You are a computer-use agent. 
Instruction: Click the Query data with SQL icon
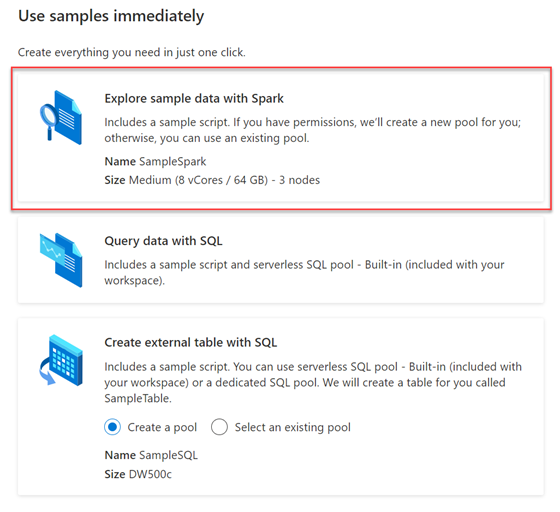[x=61, y=260]
